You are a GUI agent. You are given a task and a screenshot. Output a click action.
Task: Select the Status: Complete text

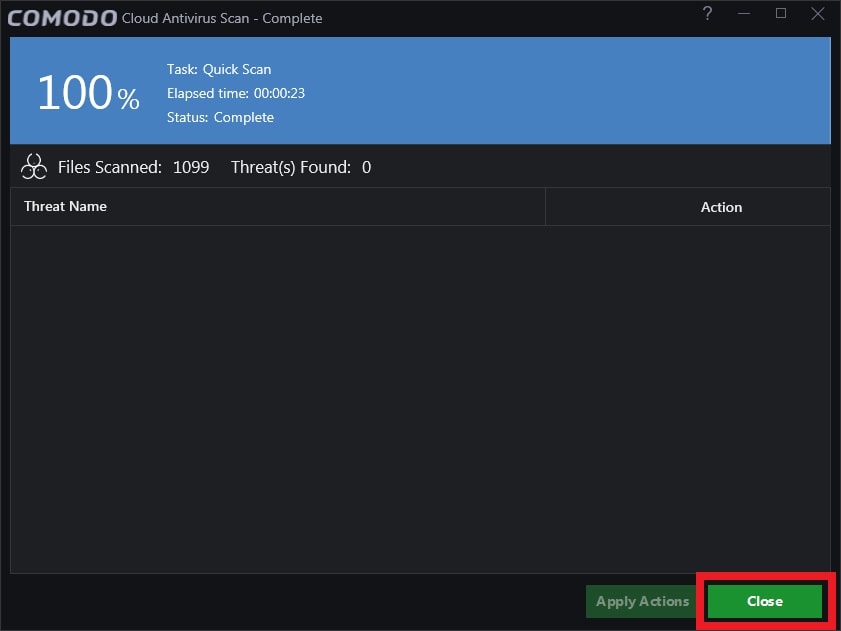pos(220,117)
